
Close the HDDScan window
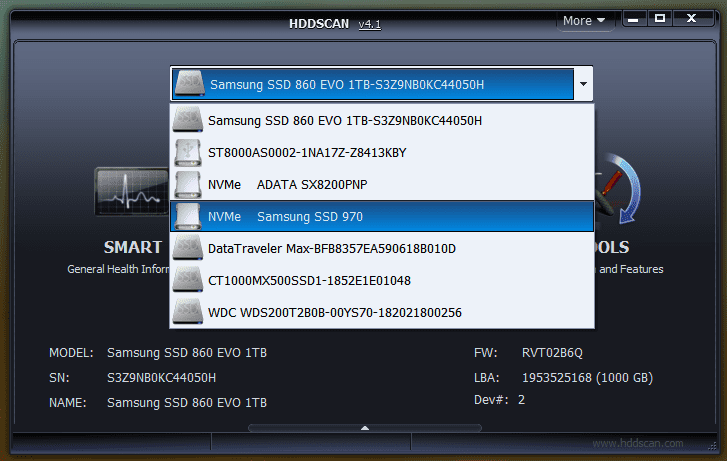tap(691, 19)
